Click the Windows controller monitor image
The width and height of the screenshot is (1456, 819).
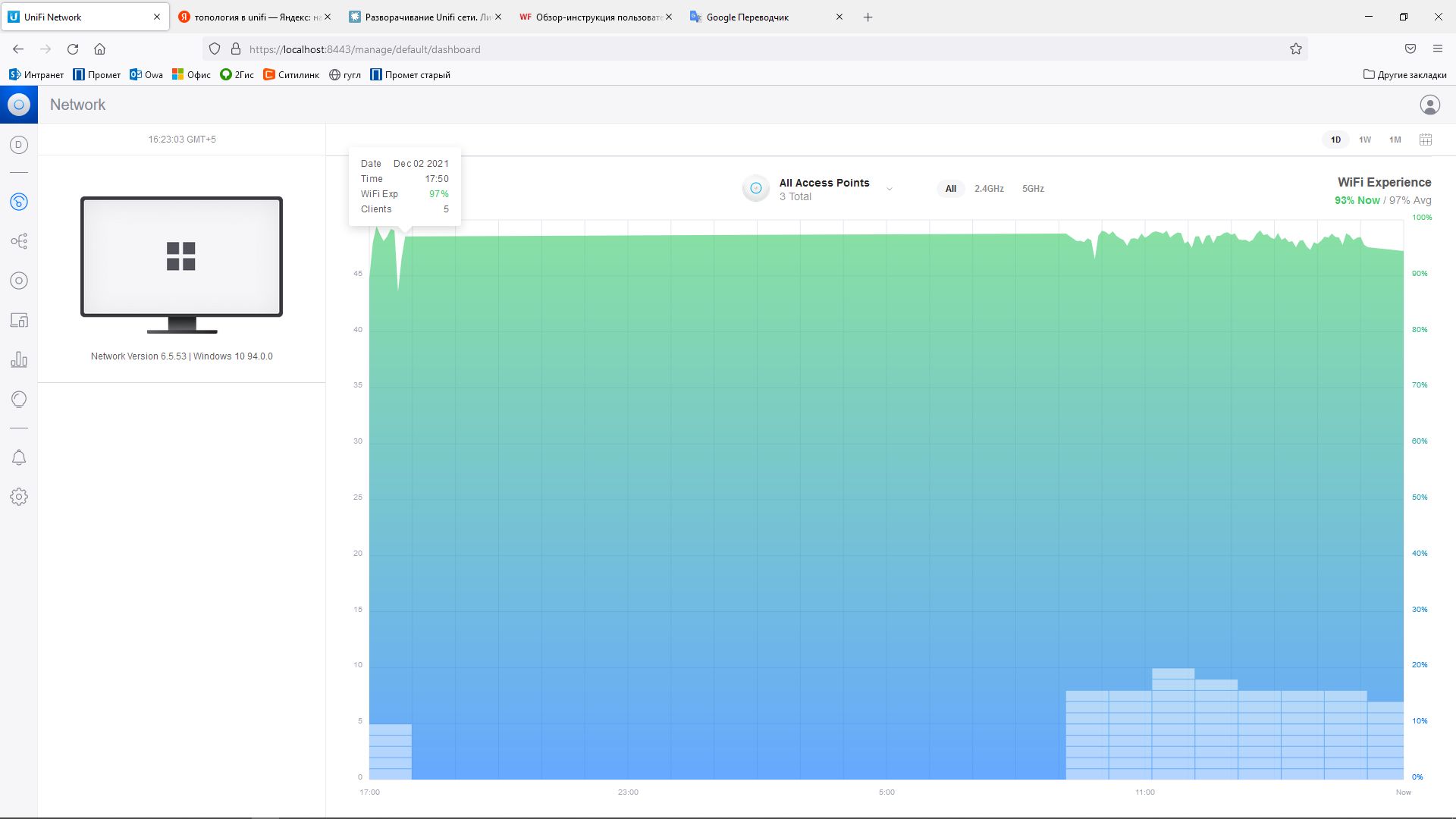coord(182,265)
